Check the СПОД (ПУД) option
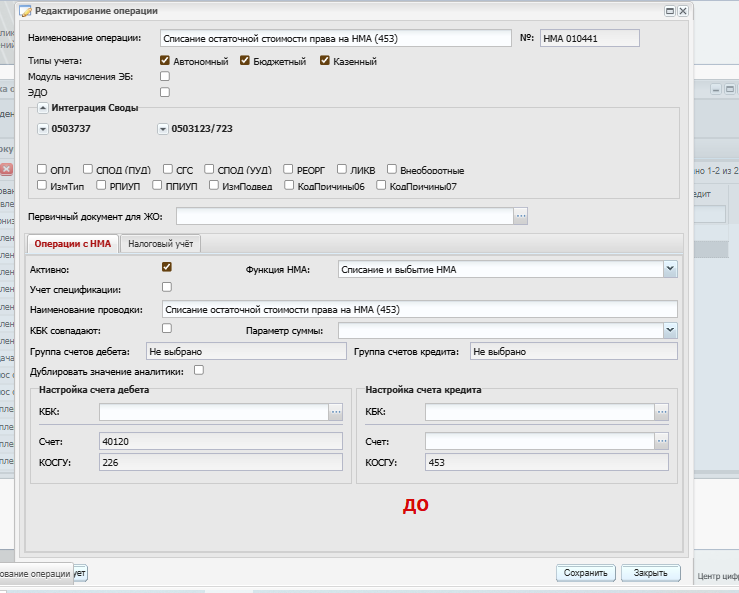The image size is (739, 593). [x=88, y=169]
